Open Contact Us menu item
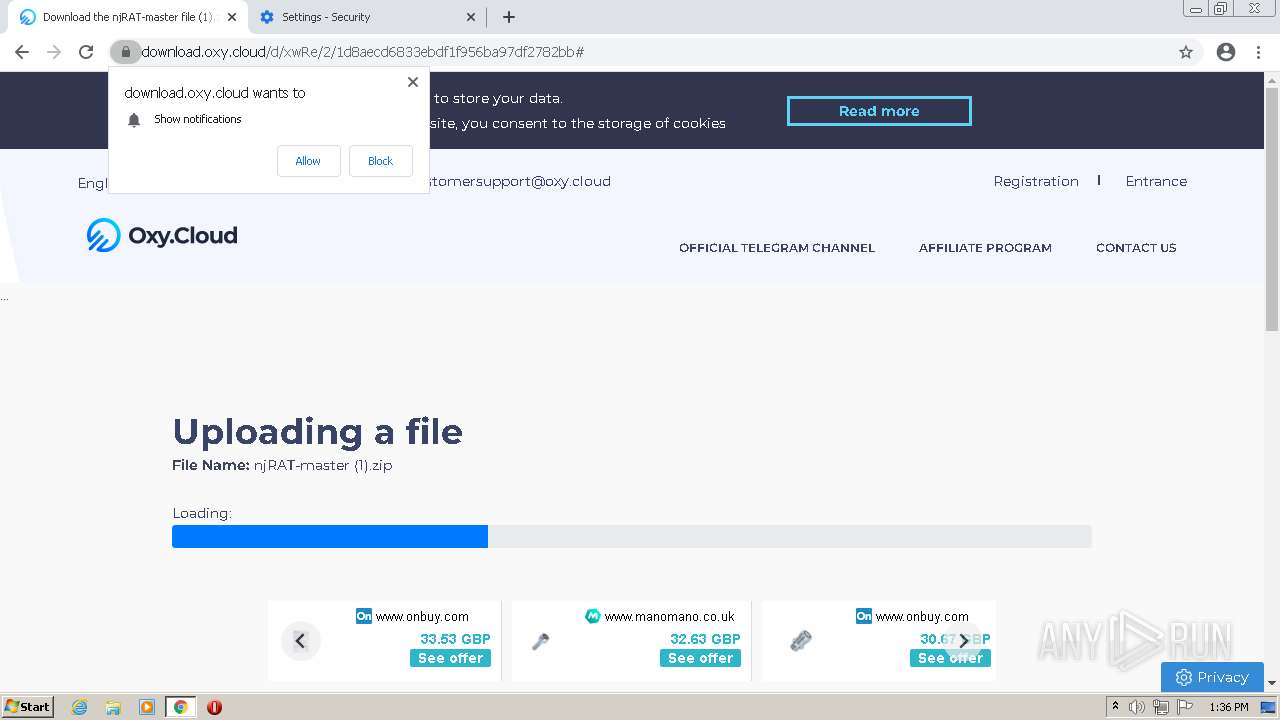This screenshot has width=1280, height=720. pyautogui.click(x=1136, y=248)
